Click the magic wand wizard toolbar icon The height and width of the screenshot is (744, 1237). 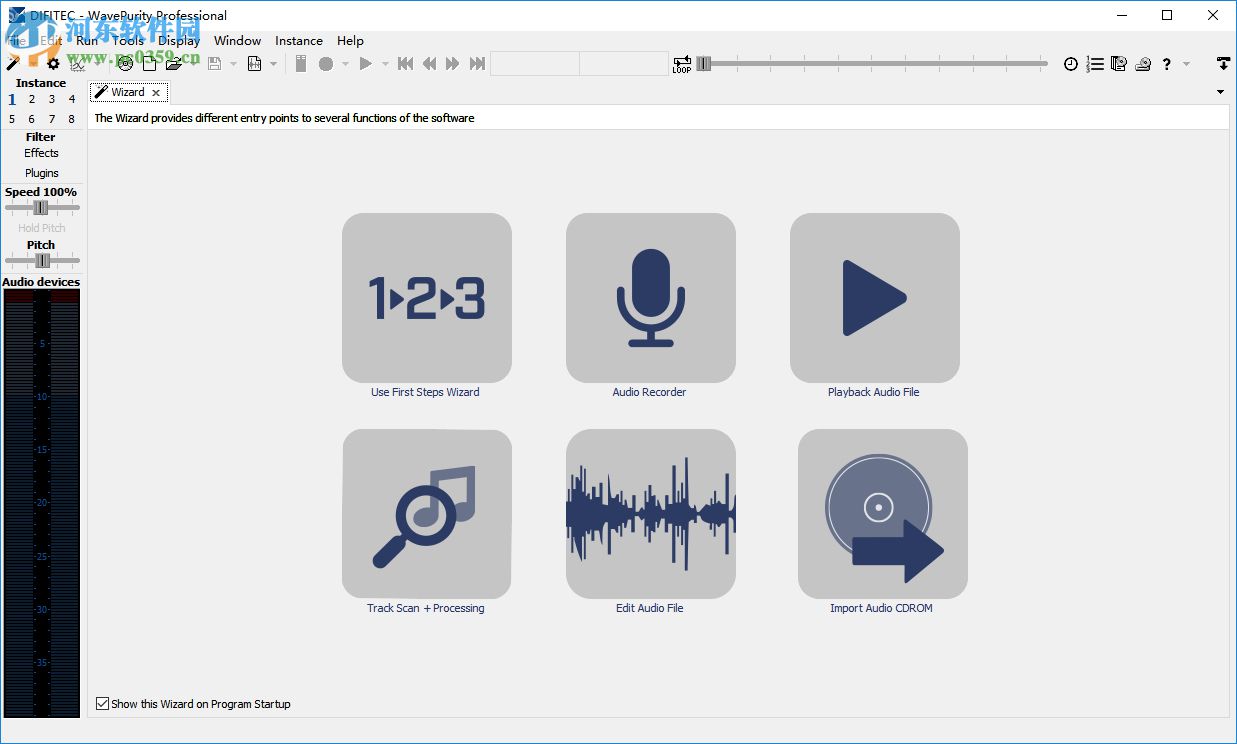[x=12, y=62]
